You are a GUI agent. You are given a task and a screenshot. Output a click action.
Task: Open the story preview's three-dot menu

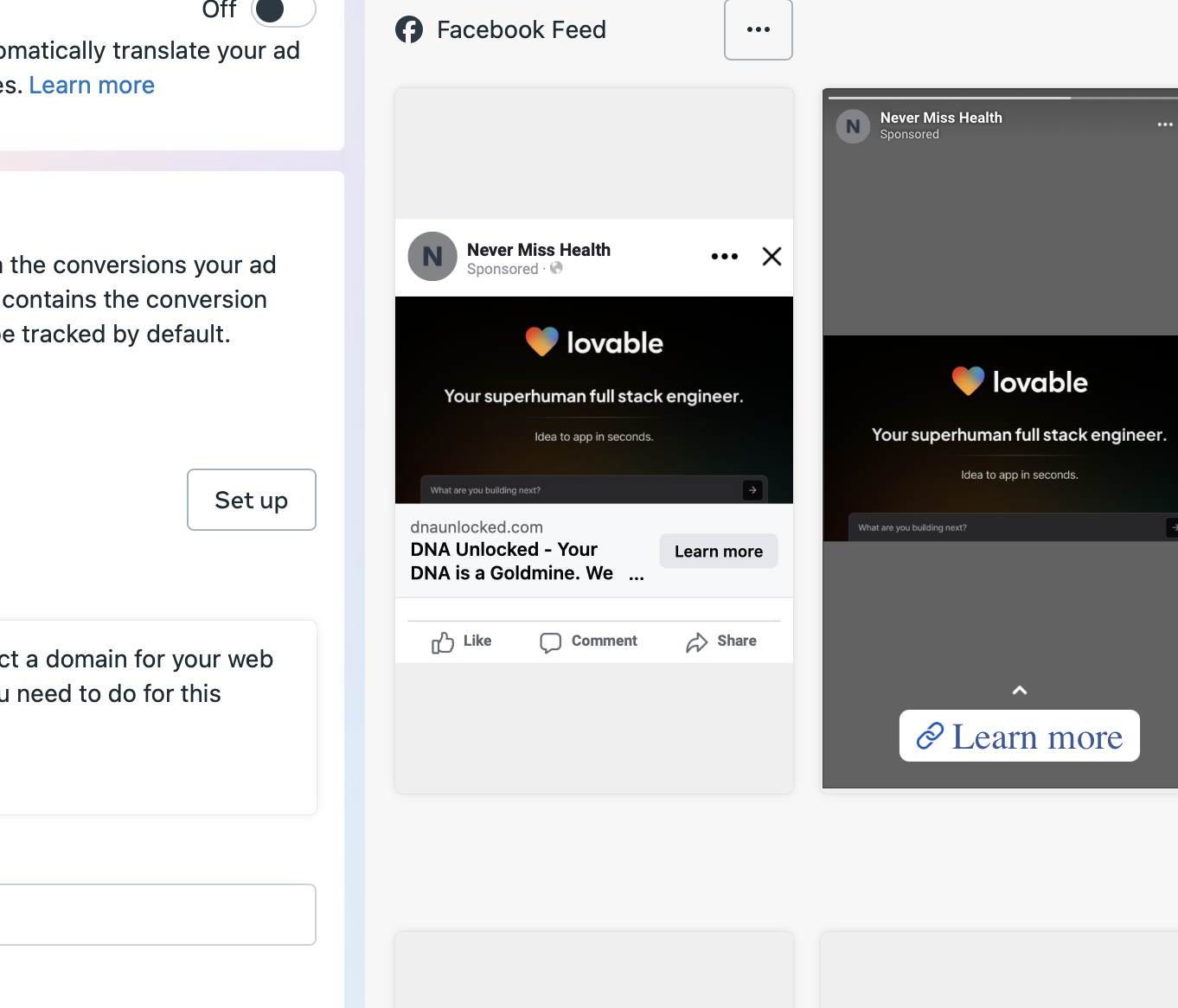tap(1165, 124)
